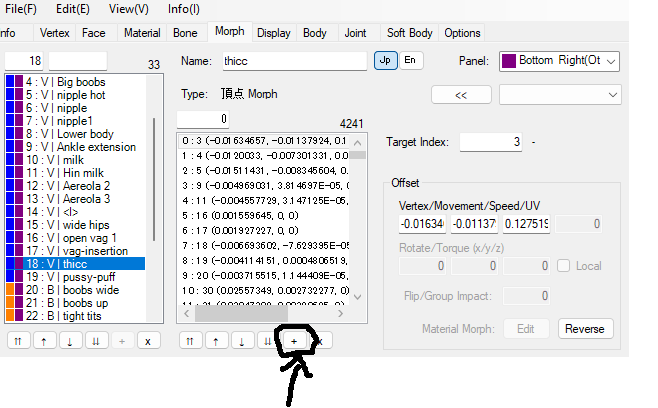Select morph '15 : V | wide hips'

[76, 225]
